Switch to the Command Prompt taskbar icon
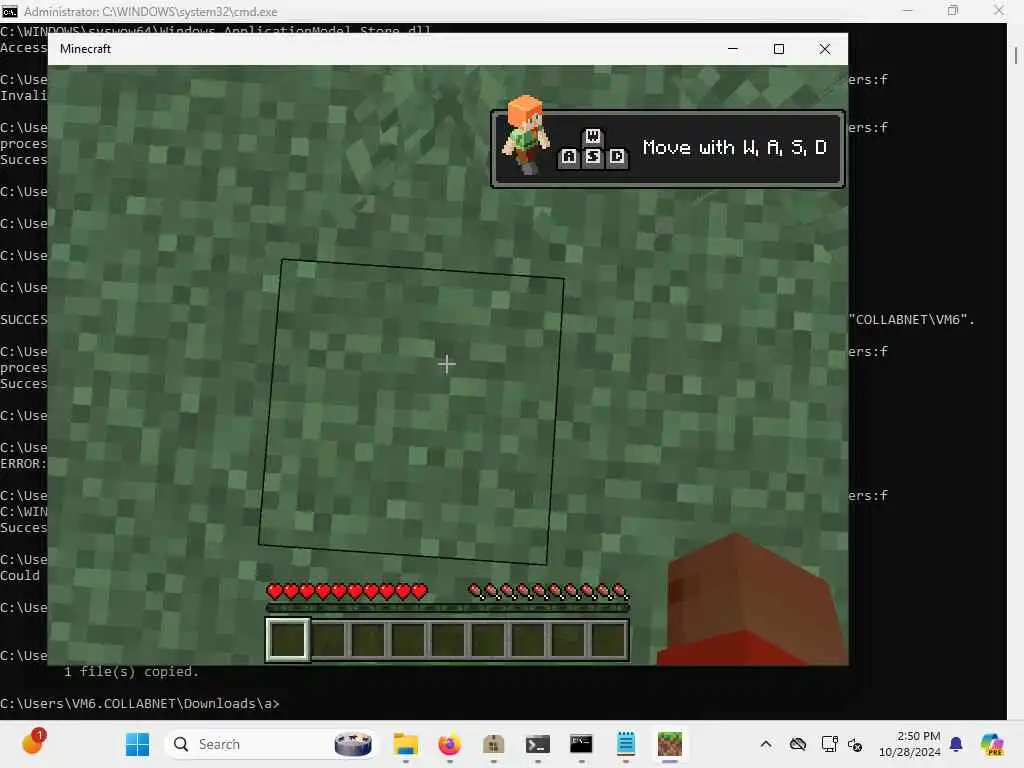The image size is (1024, 768). (581, 744)
